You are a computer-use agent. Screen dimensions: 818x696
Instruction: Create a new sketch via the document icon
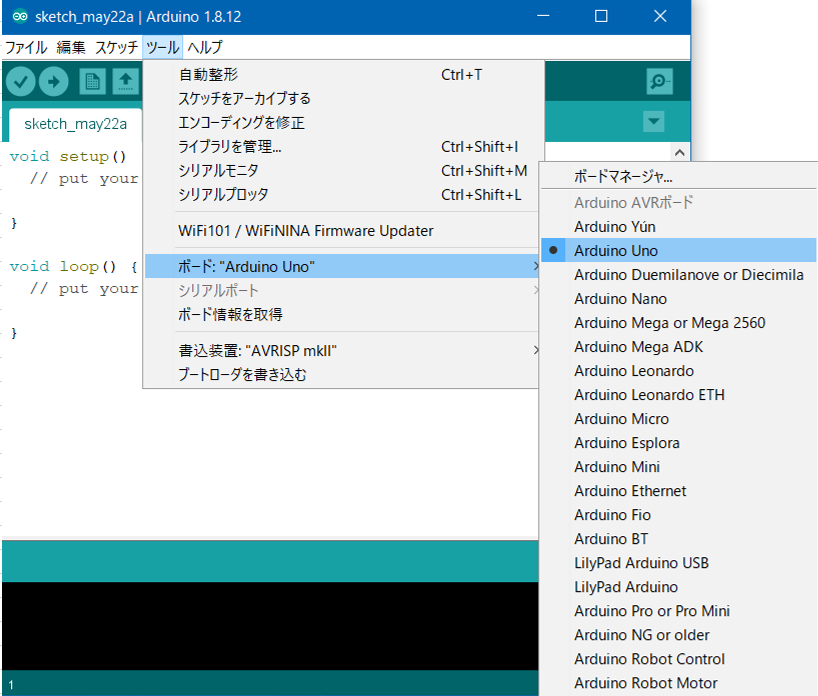coord(92,81)
